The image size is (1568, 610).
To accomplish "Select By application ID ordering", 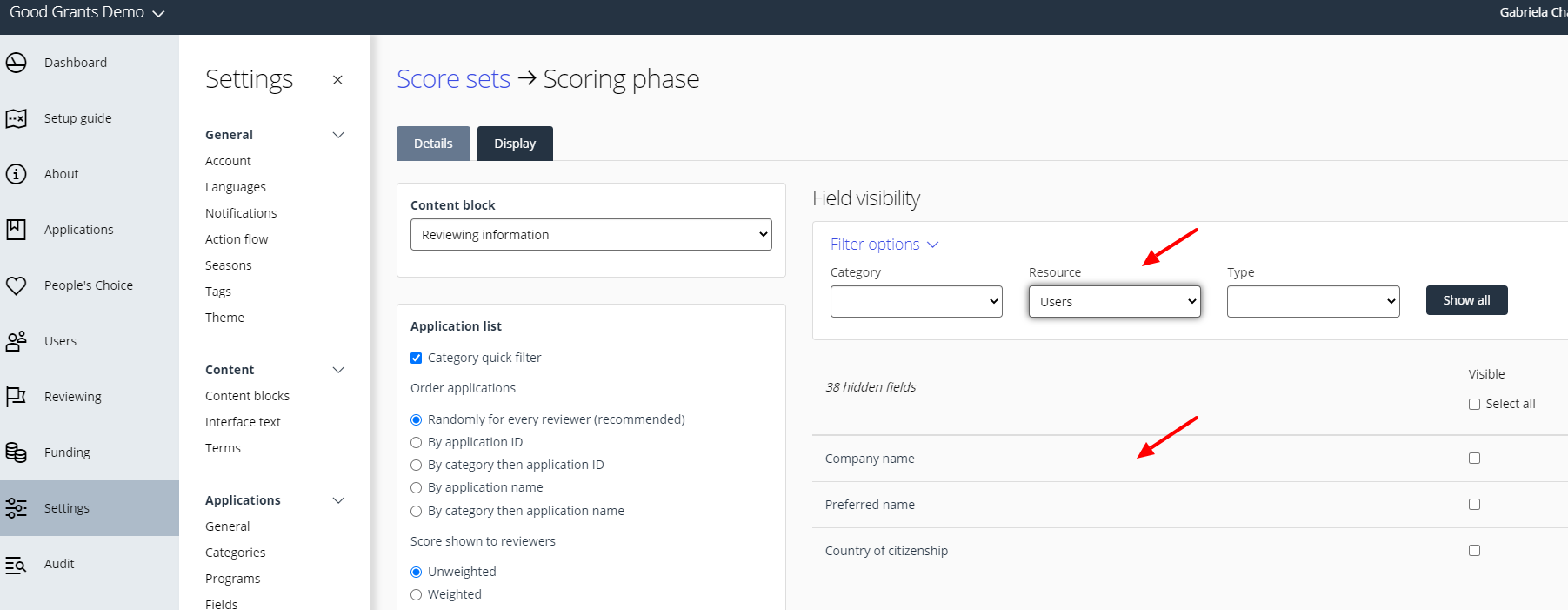I will (417, 442).
